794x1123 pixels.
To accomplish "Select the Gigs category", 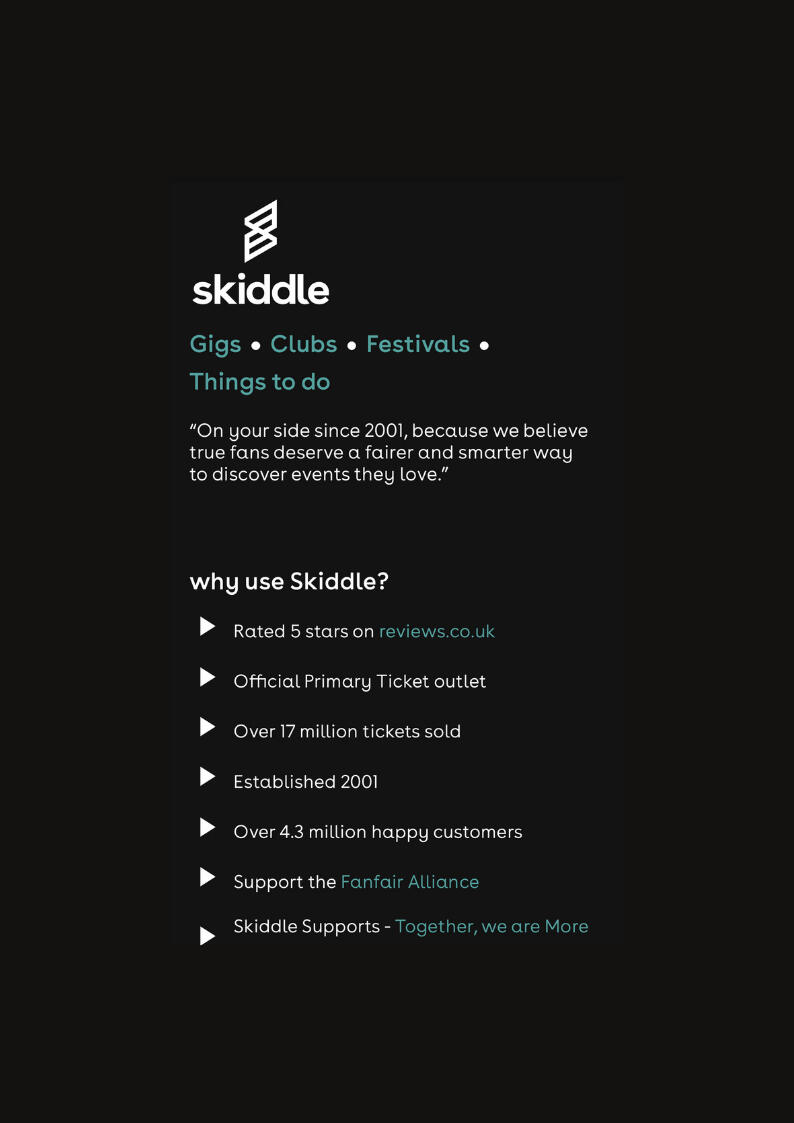I will tap(216, 345).
